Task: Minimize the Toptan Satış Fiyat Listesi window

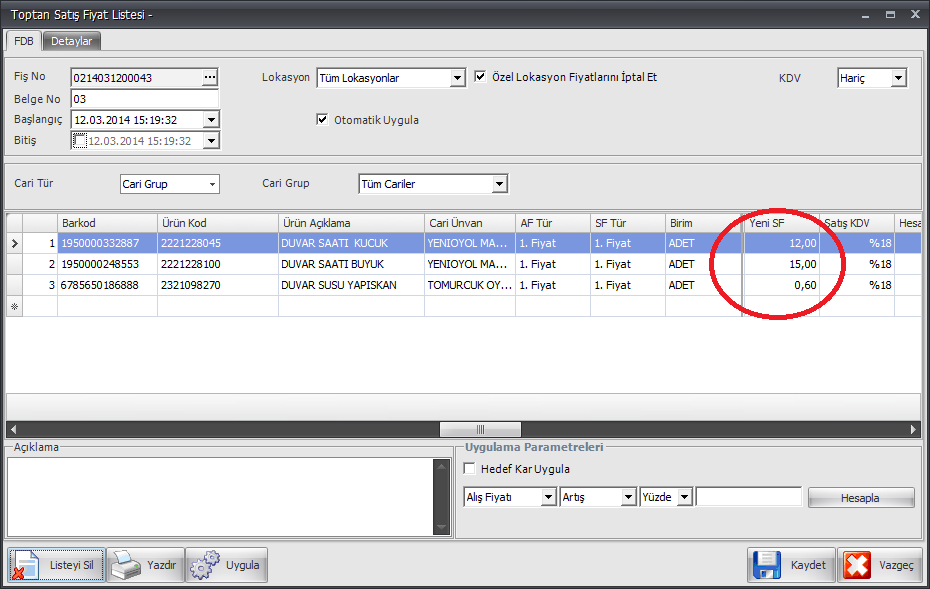Action: [865, 15]
